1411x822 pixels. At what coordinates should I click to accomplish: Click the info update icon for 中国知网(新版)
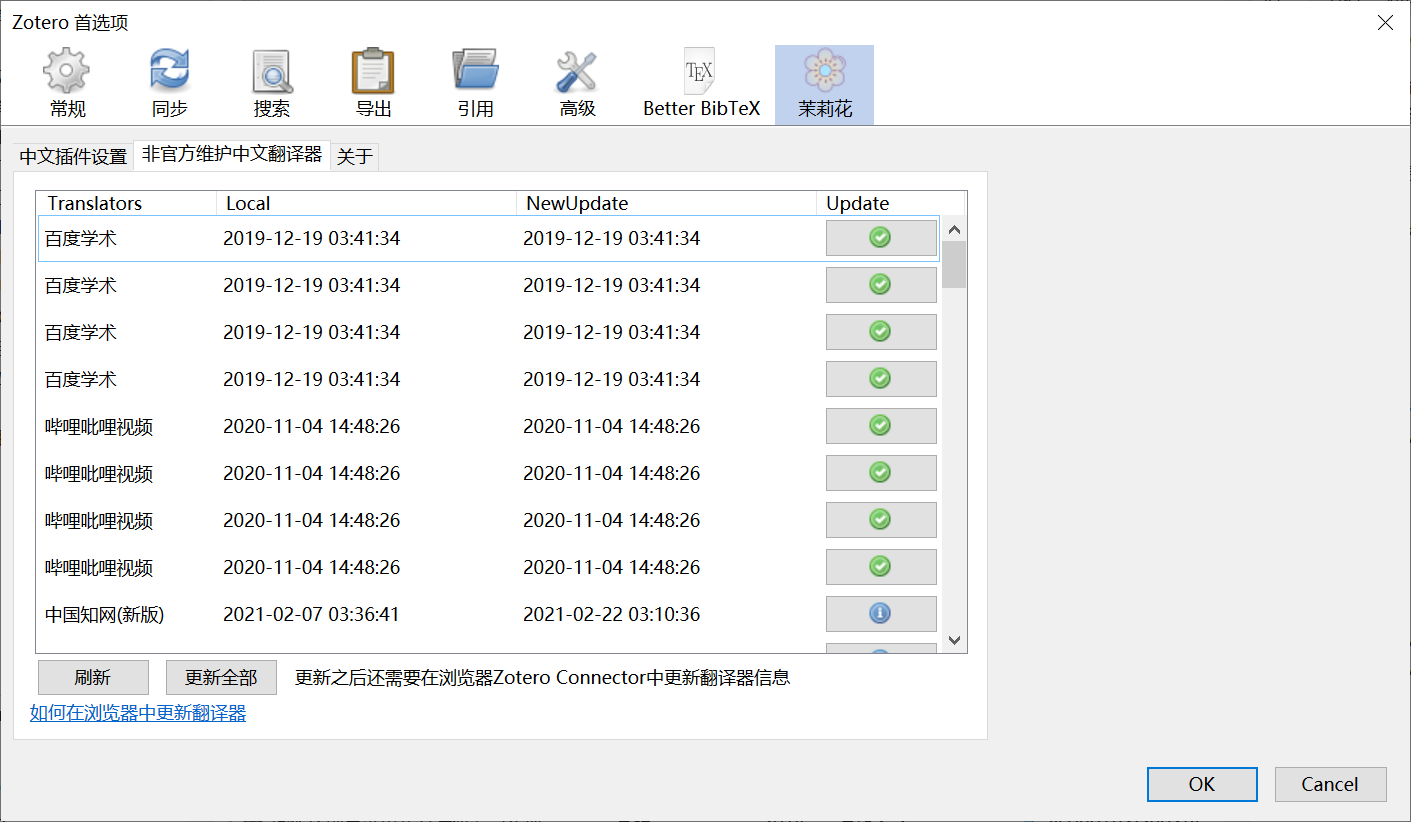881,614
